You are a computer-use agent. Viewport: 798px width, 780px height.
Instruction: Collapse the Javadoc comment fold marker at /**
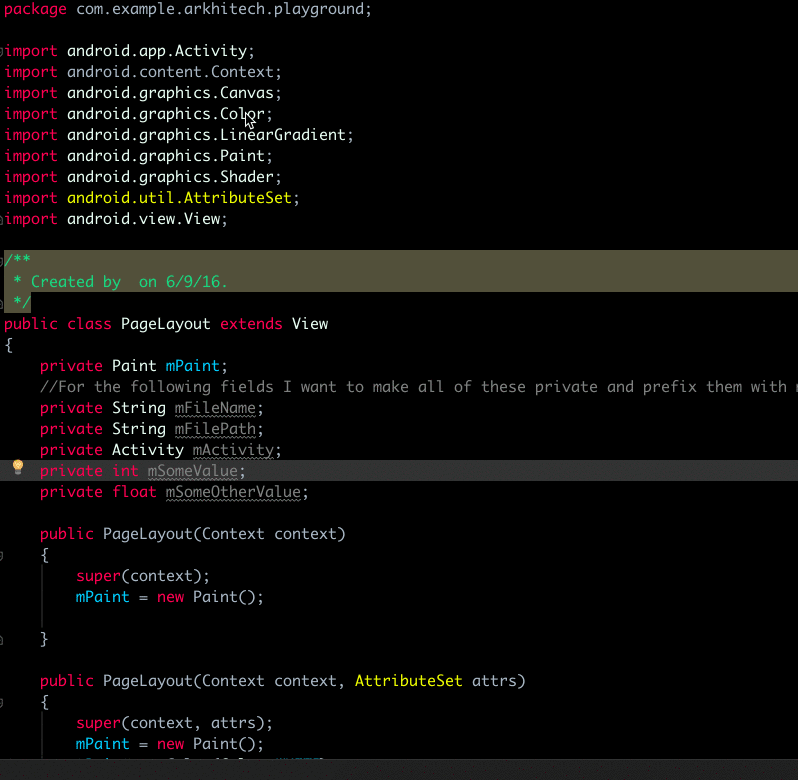click(2, 261)
